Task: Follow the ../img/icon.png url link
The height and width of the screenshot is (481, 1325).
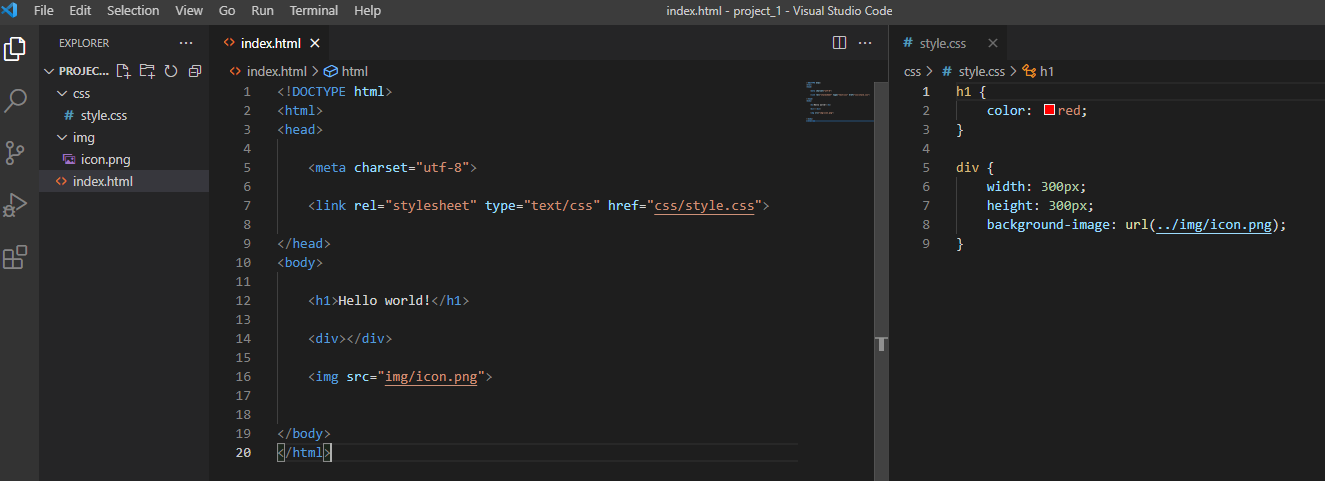Action: tap(1213, 224)
